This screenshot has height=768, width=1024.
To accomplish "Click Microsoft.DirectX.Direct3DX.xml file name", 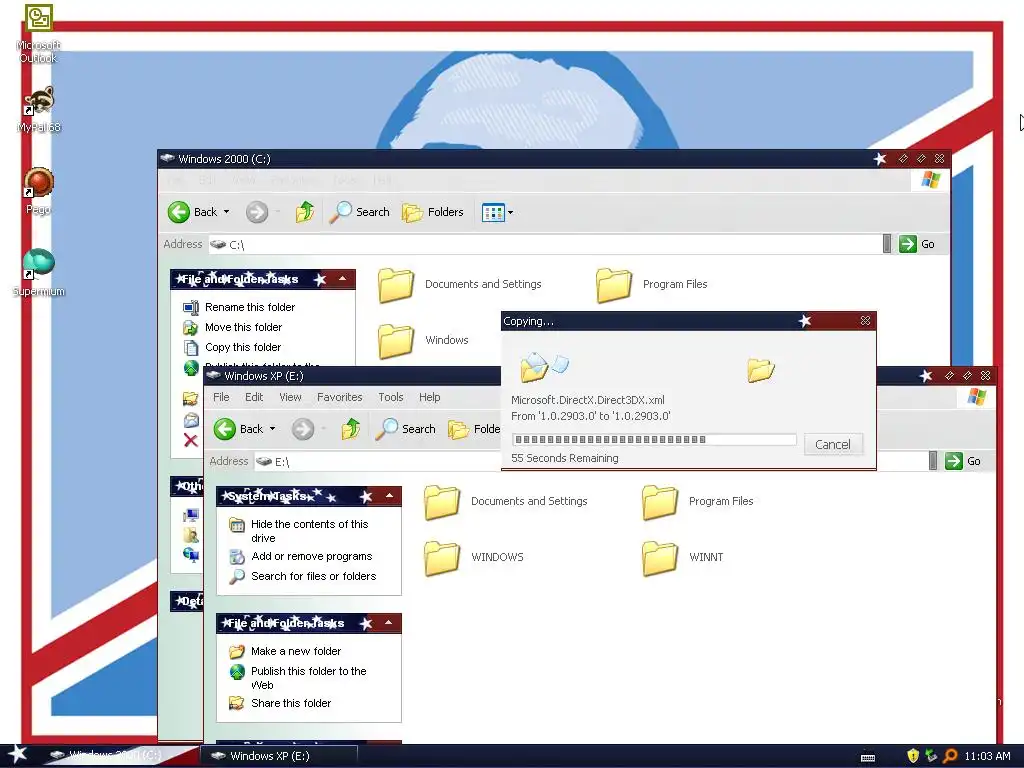I will tap(588, 400).
